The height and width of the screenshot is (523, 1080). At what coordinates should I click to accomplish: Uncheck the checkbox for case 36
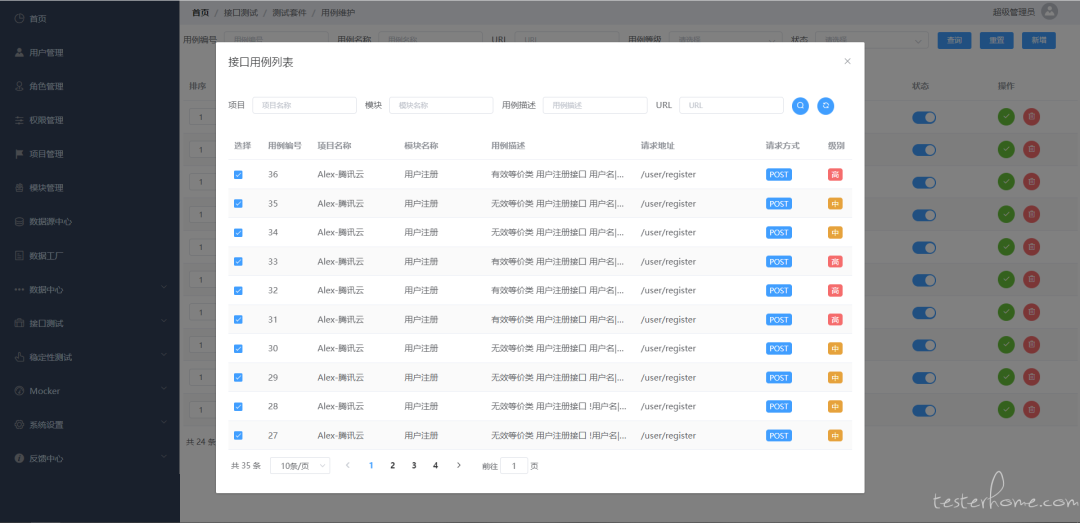click(x=238, y=175)
